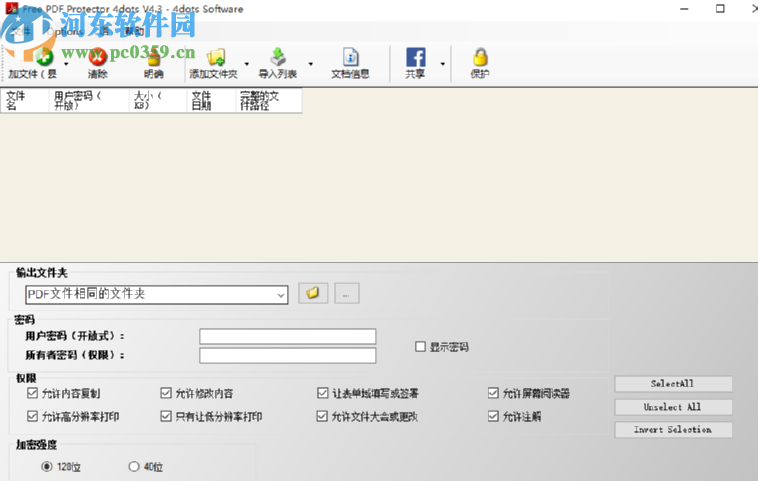Click the '...' button beside output folder

click(347, 293)
